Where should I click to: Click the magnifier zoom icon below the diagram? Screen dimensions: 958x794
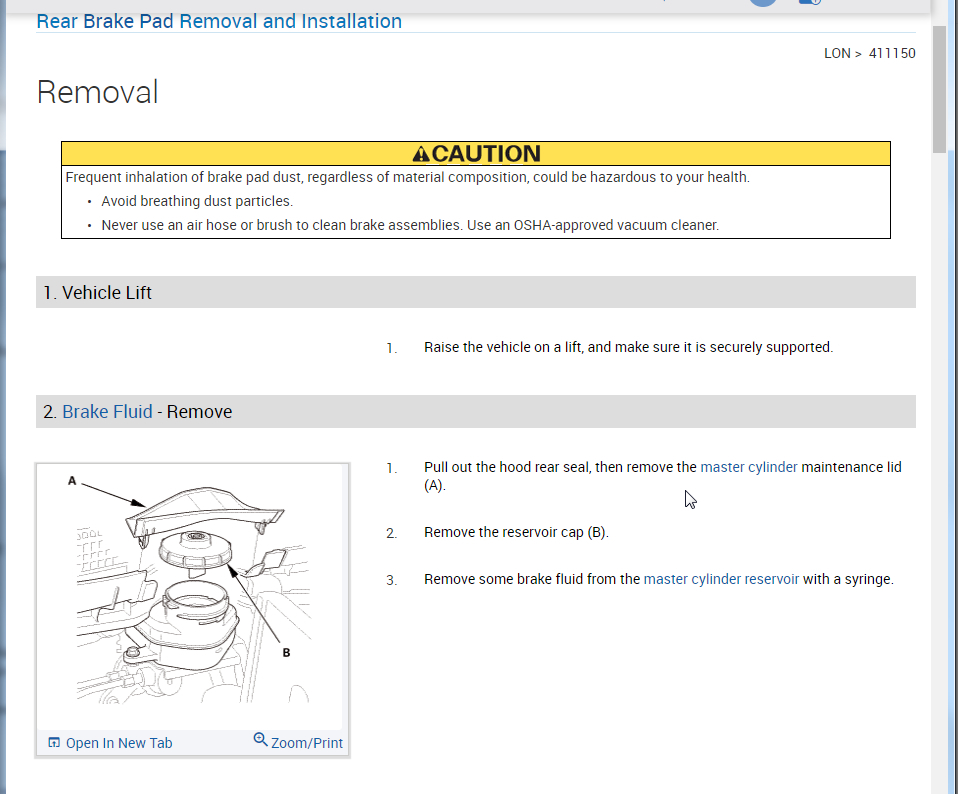(x=260, y=740)
